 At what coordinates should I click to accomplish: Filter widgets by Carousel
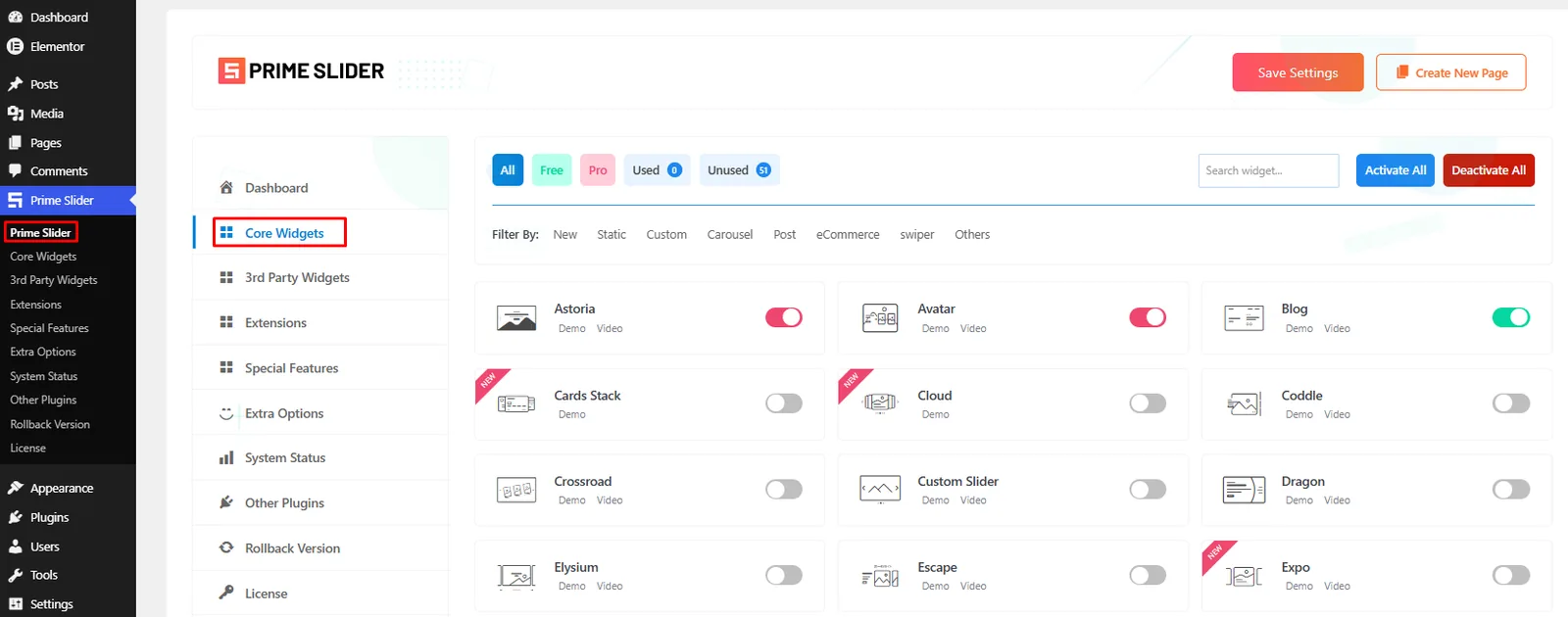click(x=730, y=235)
